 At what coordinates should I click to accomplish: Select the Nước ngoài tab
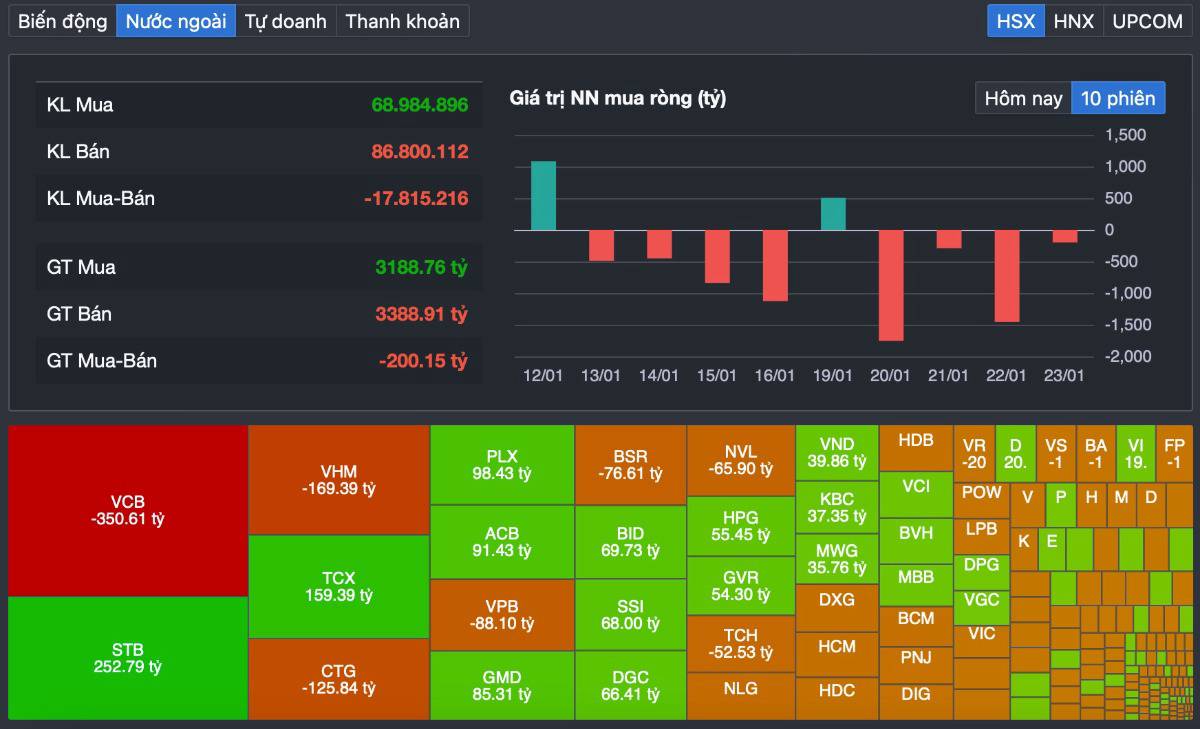176,21
